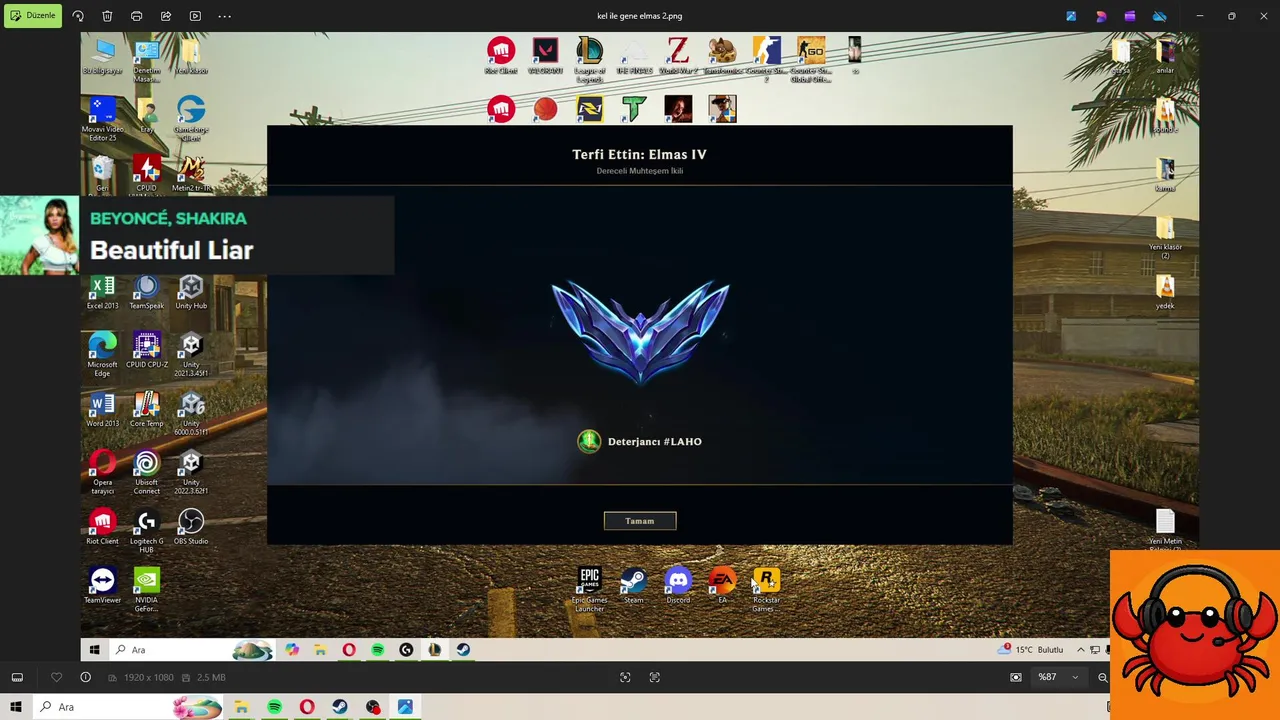Click the Beautiful Liar album cover thumbnail

point(39,236)
